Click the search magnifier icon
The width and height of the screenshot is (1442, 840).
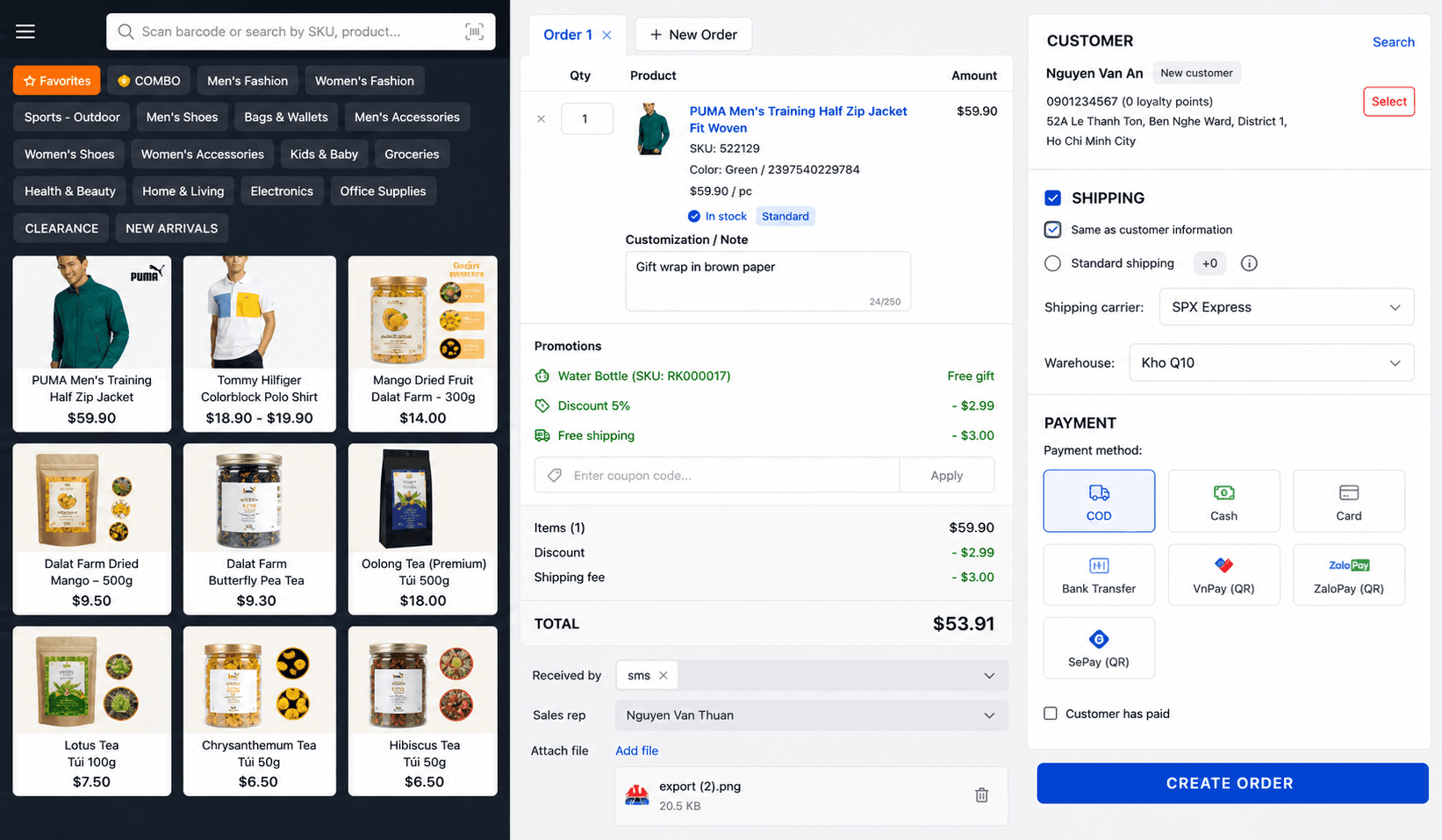pyautogui.click(x=126, y=32)
